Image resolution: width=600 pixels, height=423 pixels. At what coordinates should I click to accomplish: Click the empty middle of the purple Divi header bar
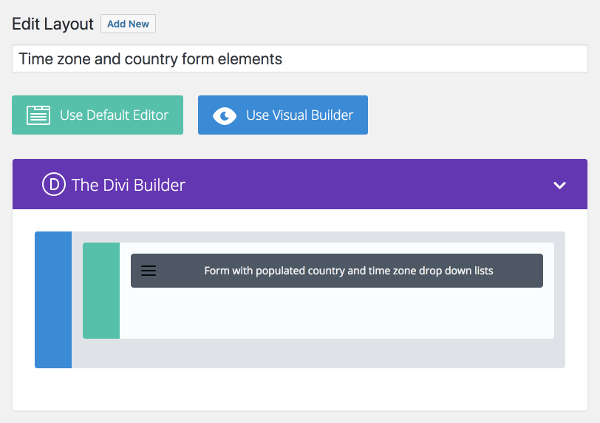[367, 184]
